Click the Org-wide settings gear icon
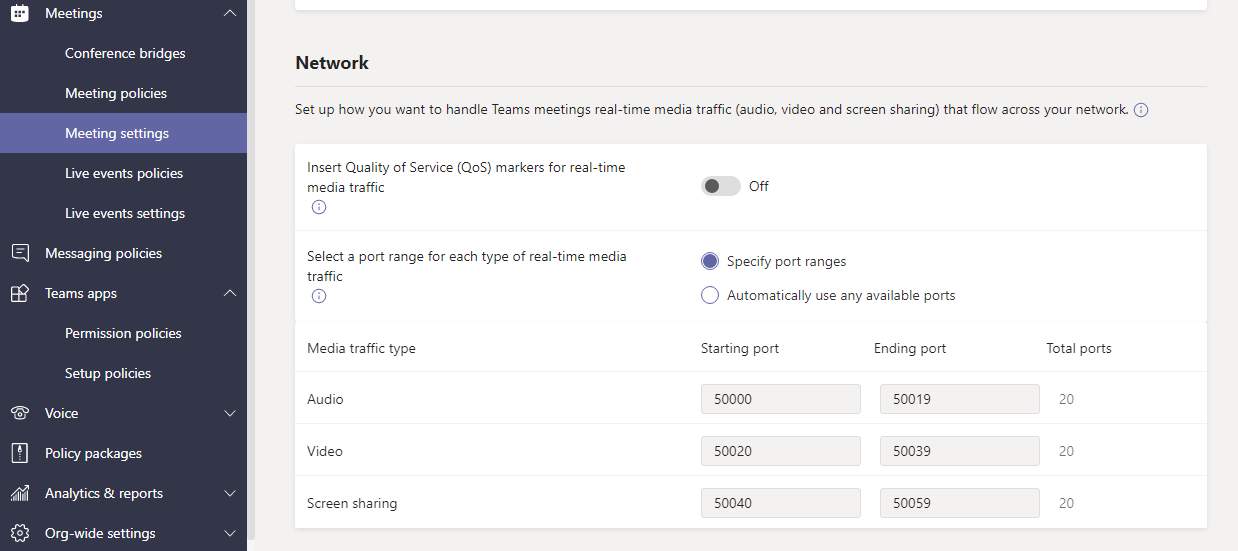Viewport: 1238px width, 551px height. (19, 533)
